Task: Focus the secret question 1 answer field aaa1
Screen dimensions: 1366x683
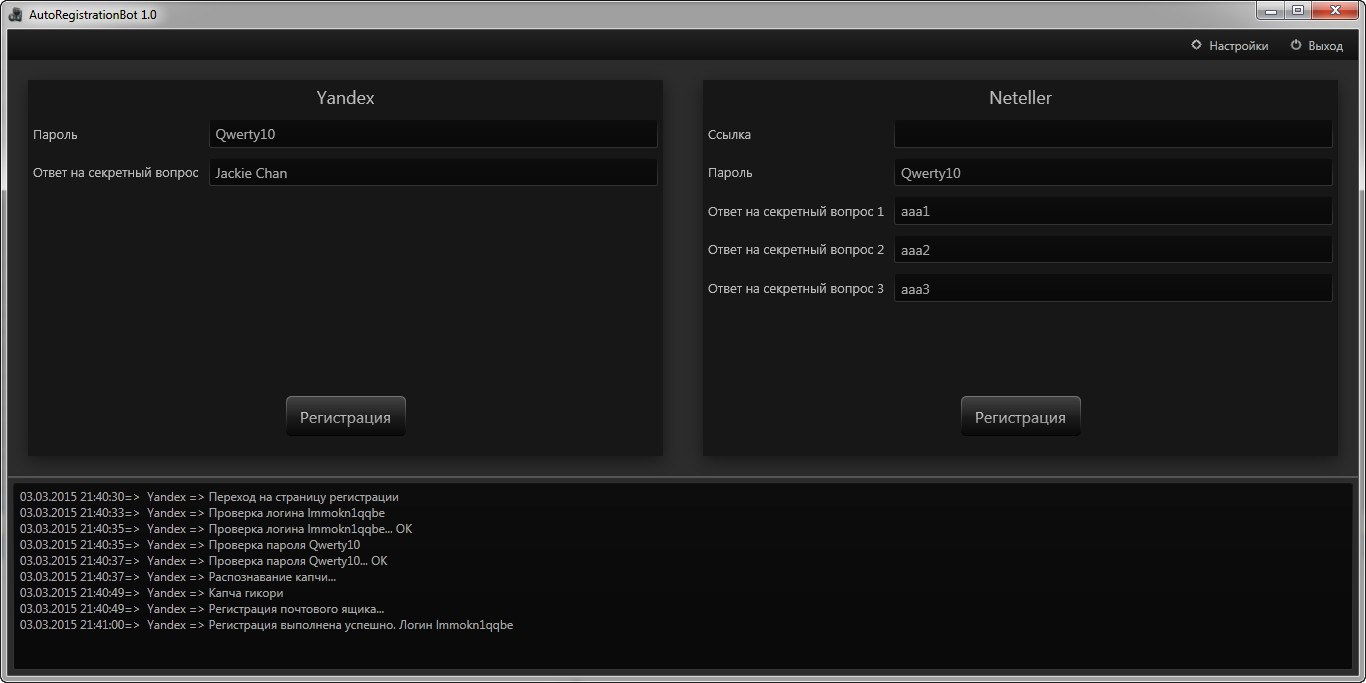Action: pos(1113,211)
